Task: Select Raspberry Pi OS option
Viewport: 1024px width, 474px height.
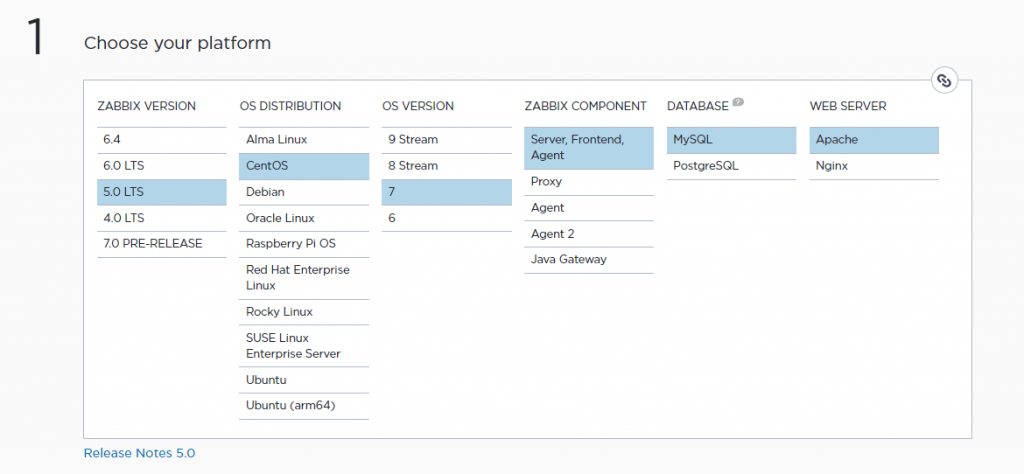Action: [x=303, y=244]
